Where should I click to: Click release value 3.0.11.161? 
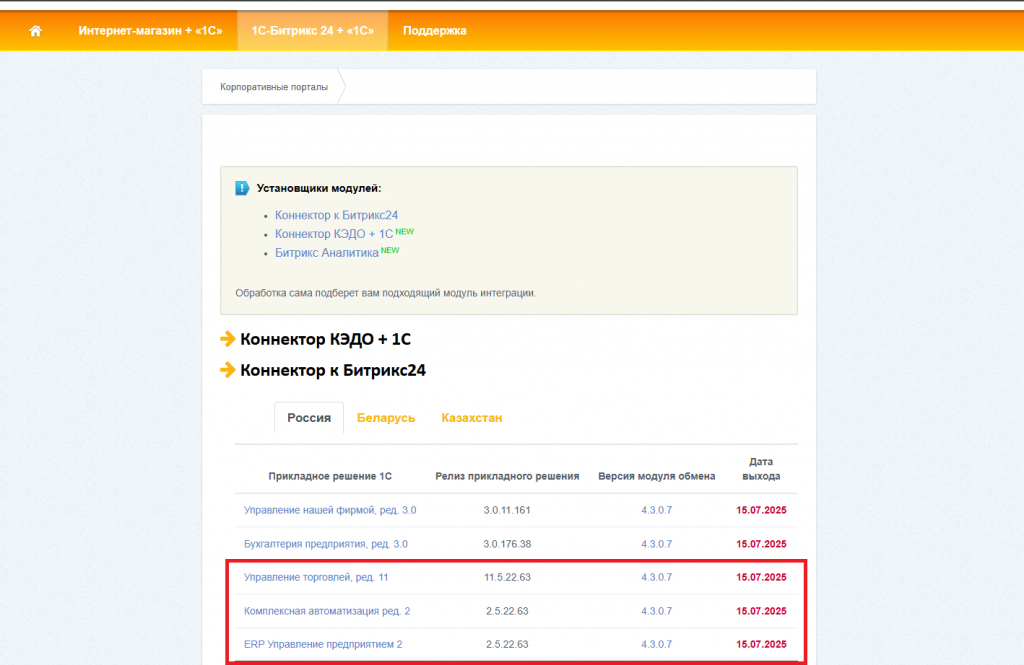click(x=507, y=510)
